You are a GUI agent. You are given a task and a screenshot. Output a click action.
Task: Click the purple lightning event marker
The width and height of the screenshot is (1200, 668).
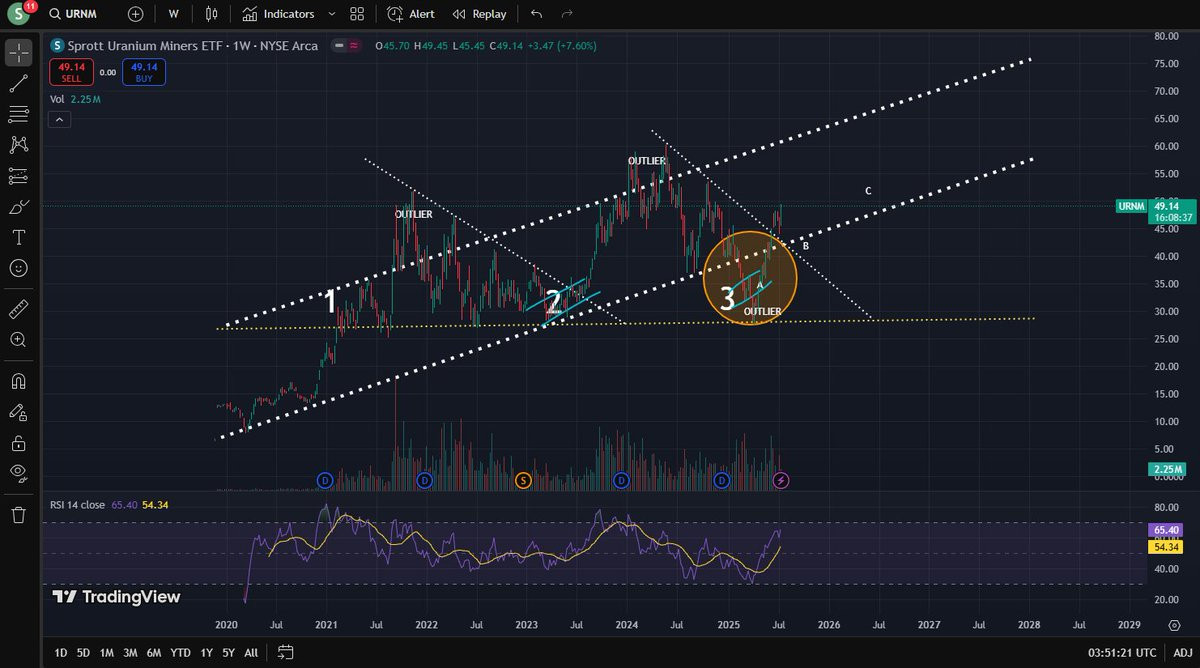tap(781, 481)
